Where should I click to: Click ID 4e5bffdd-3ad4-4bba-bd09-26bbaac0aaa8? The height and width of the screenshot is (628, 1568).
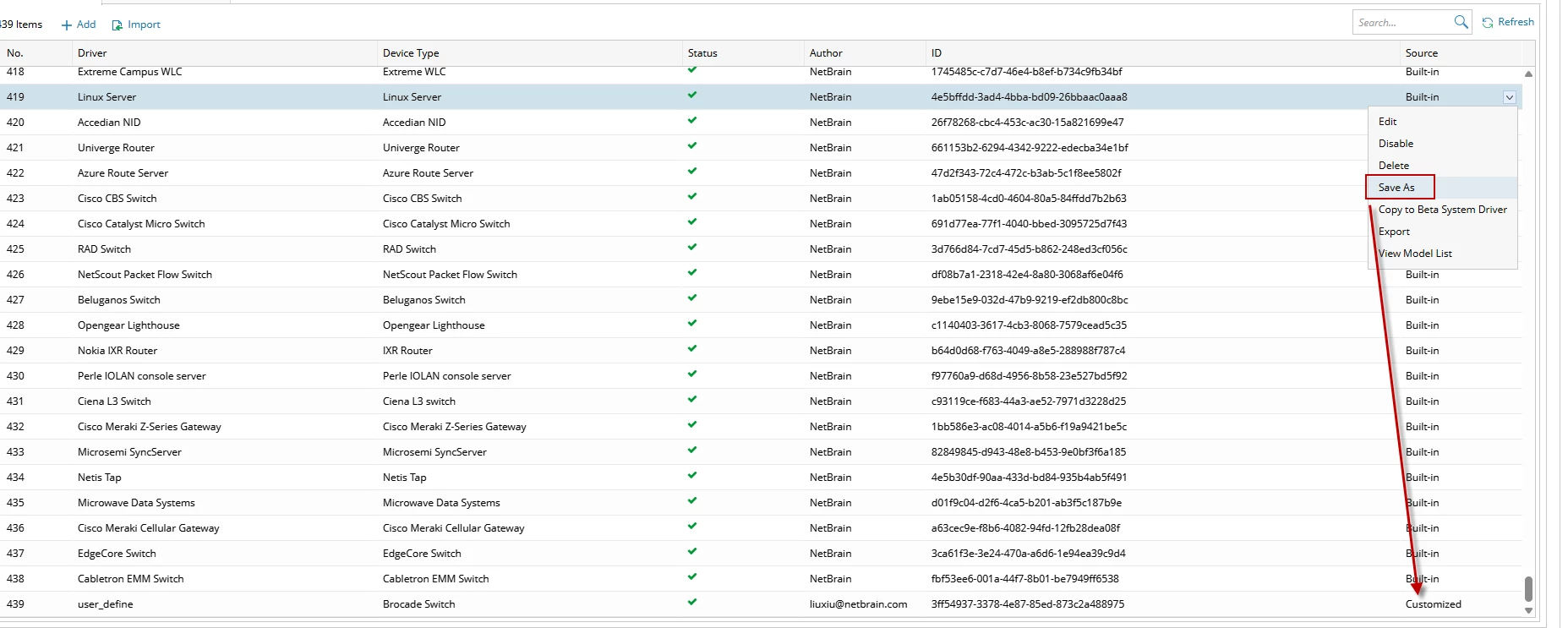click(x=1030, y=97)
